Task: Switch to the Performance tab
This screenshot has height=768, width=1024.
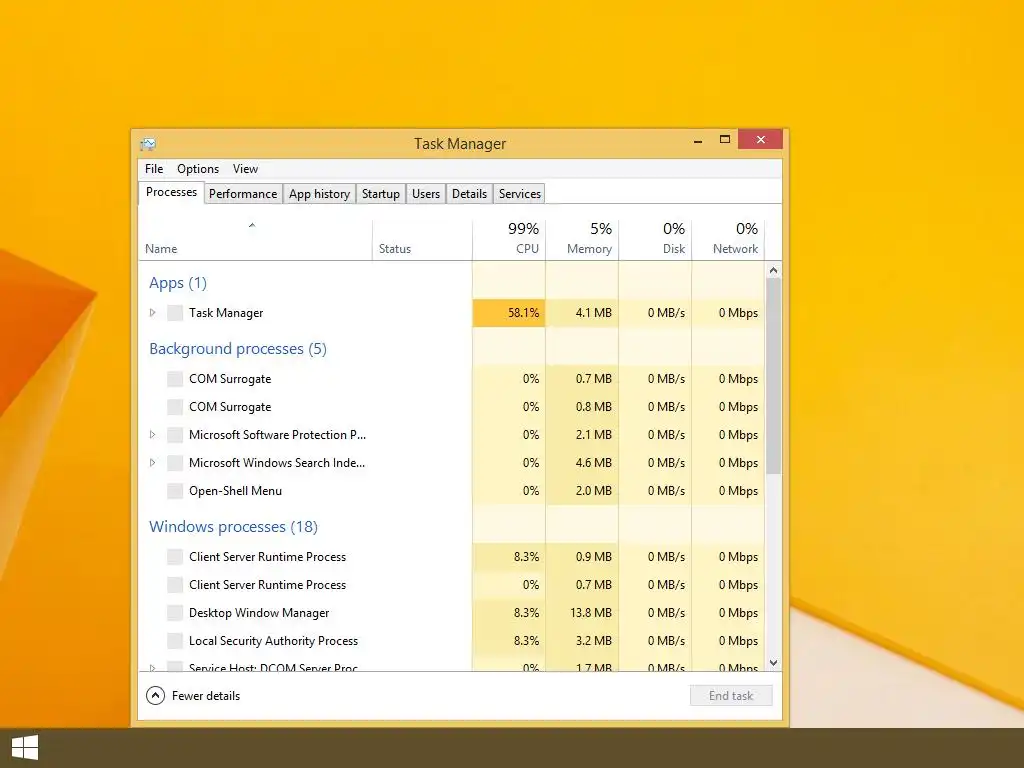Action: (x=243, y=194)
